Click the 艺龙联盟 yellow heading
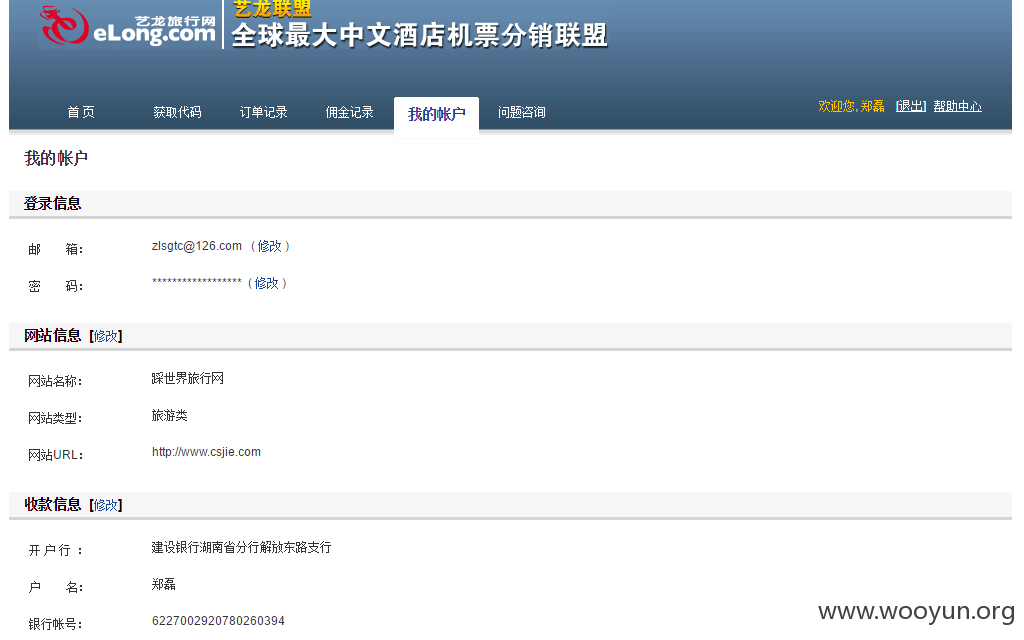Image resolution: width=1024 pixels, height=640 pixels. click(x=272, y=8)
